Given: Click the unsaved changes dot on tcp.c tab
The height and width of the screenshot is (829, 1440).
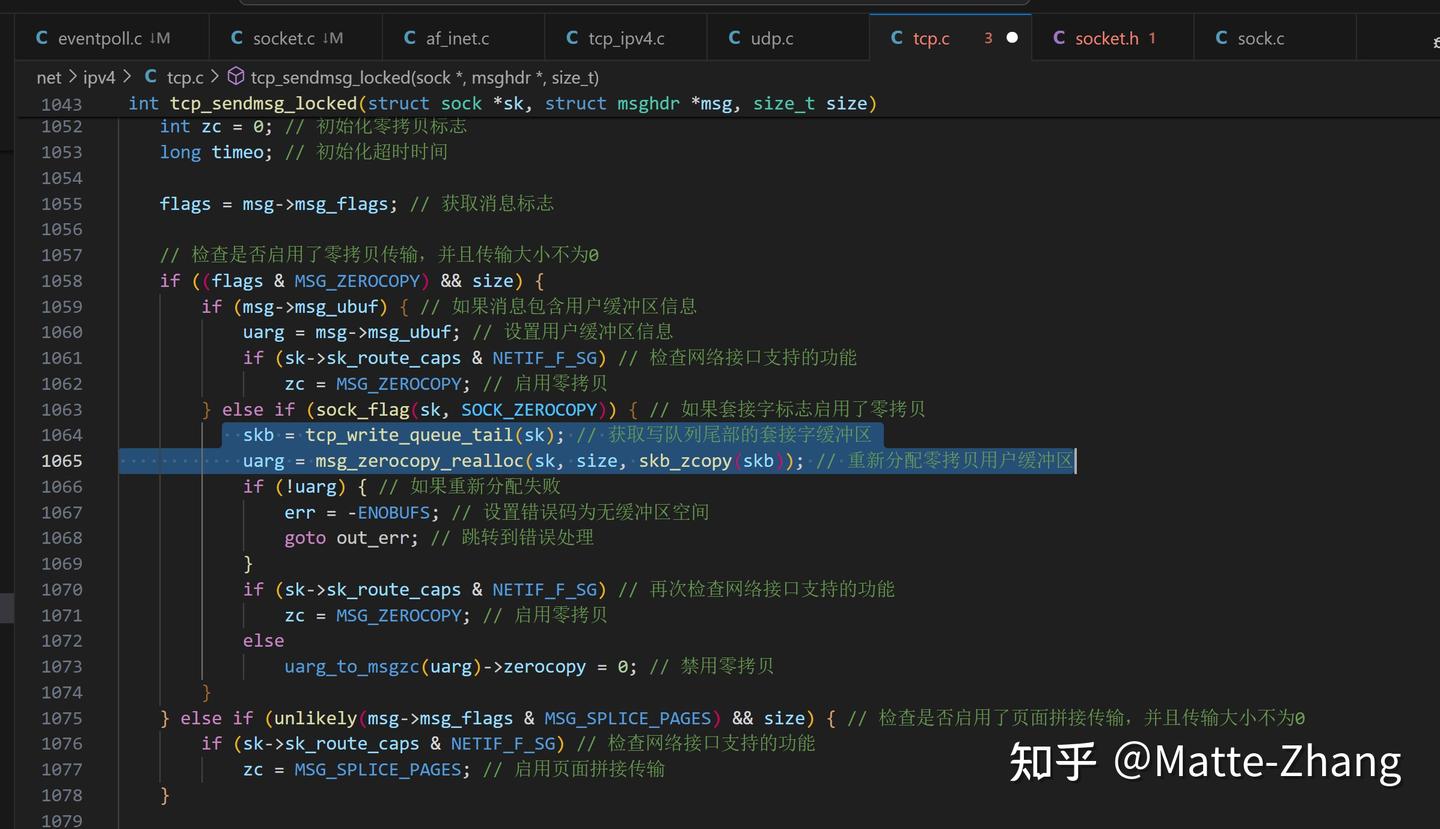Looking at the screenshot, I should [x=1010, y=37].
